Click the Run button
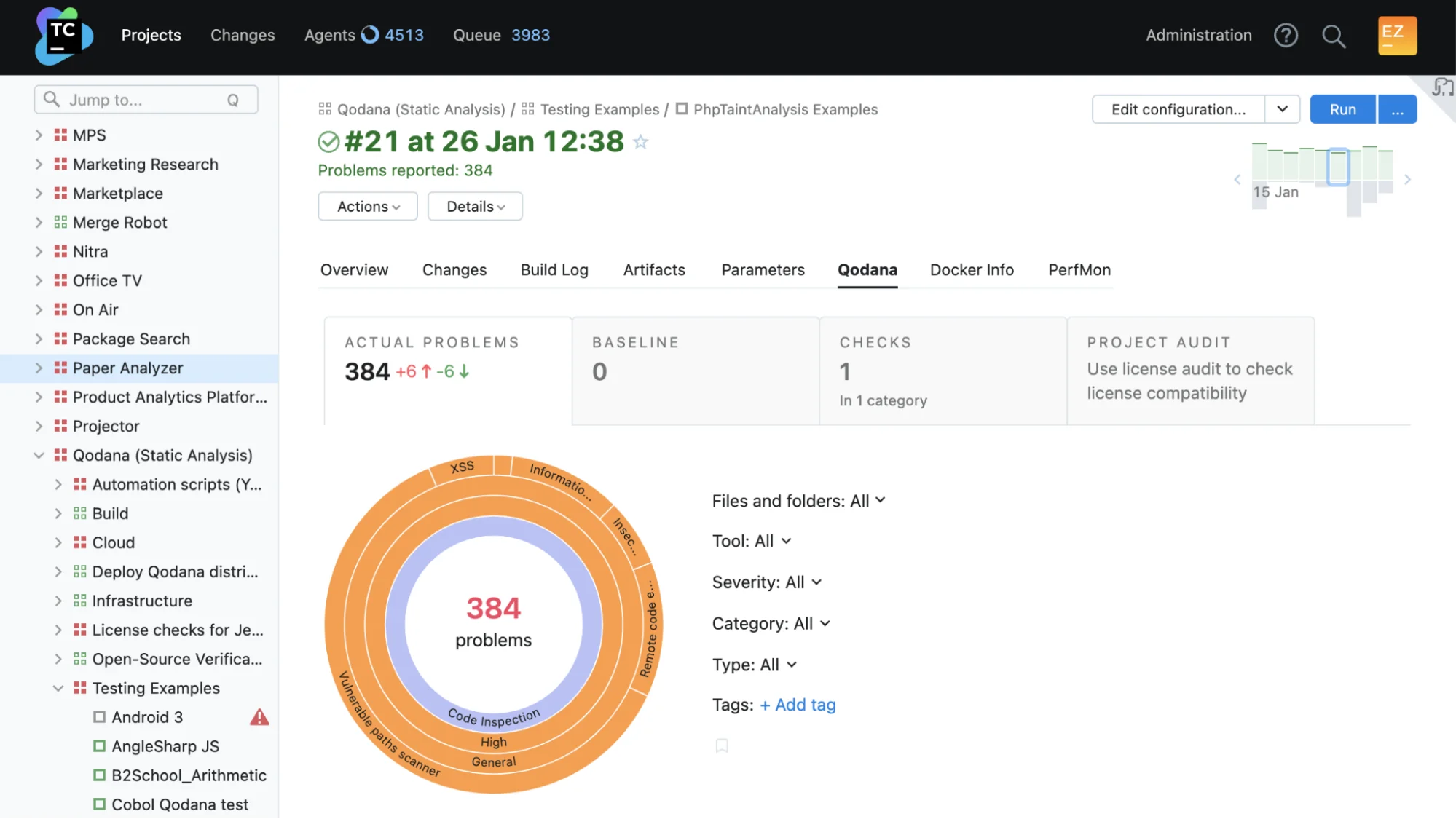This screenshot has height=819, width=1456. (x=1342, y=109)
